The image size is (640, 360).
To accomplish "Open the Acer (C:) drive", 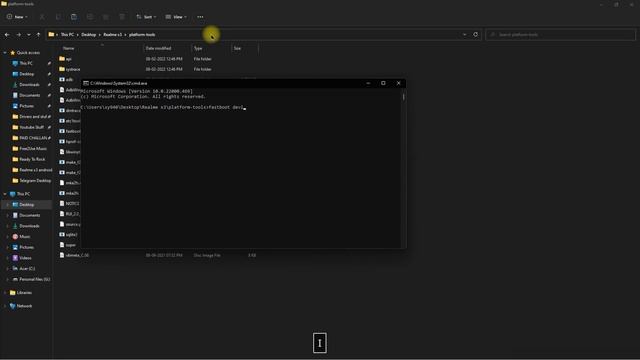I will point(27,268).
